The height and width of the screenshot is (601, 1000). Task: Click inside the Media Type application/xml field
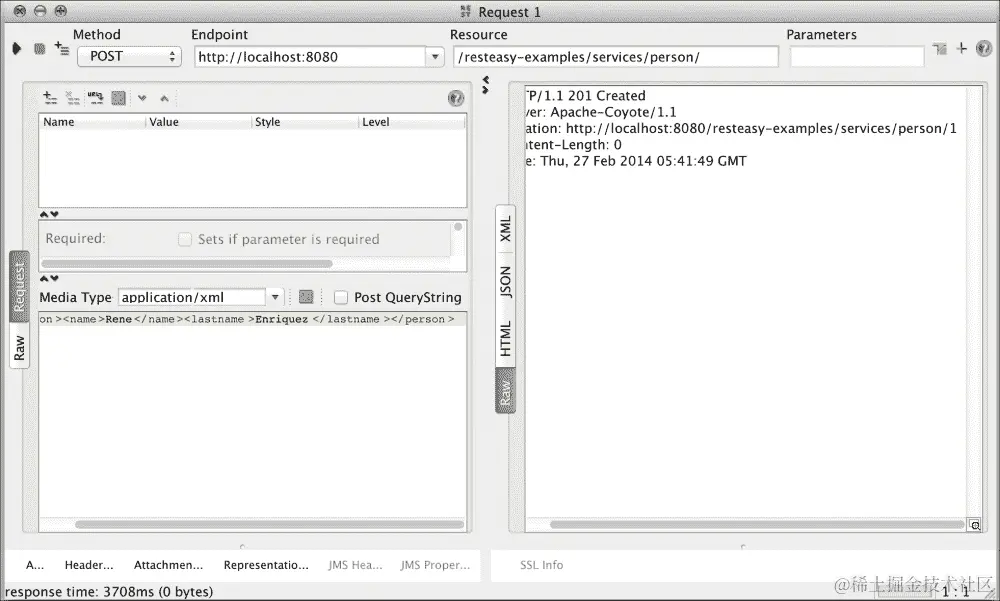pyautogui.click(x=192, y=297)
